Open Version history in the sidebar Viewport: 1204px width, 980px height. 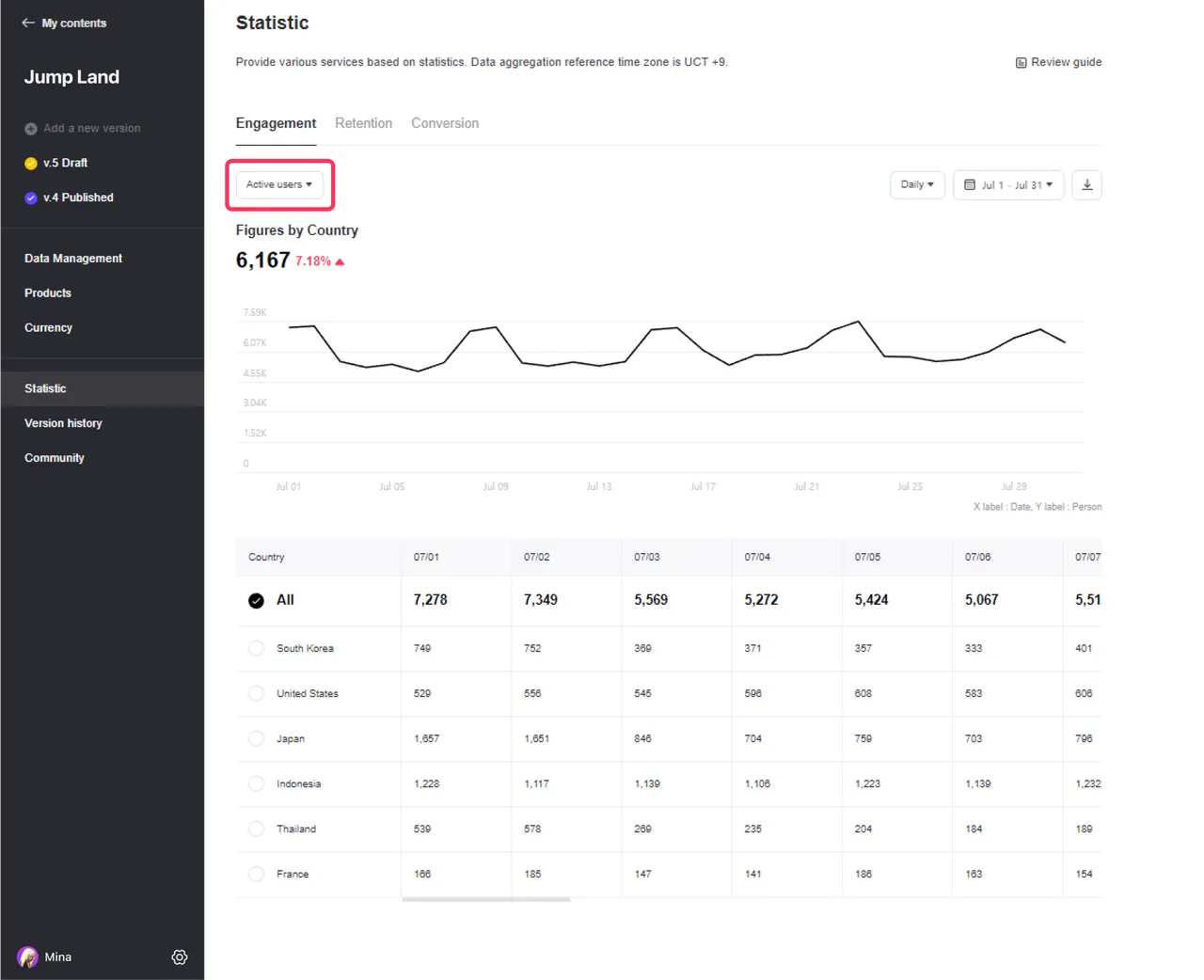coord(63,422)
